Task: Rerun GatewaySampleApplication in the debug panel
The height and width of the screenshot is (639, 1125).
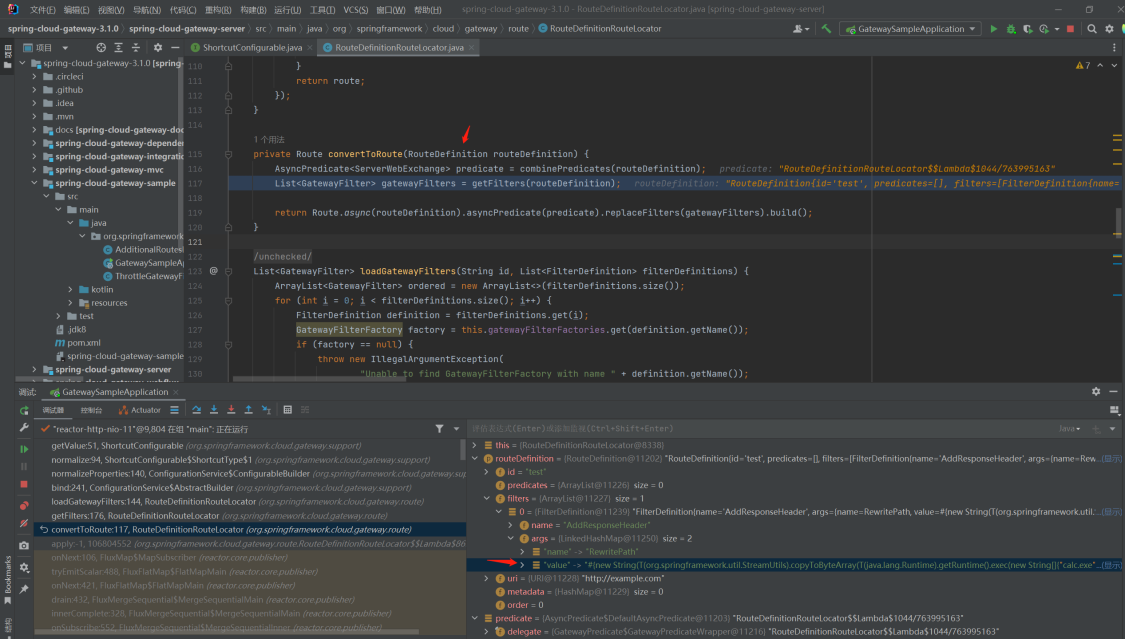Action: coord(24,411)
